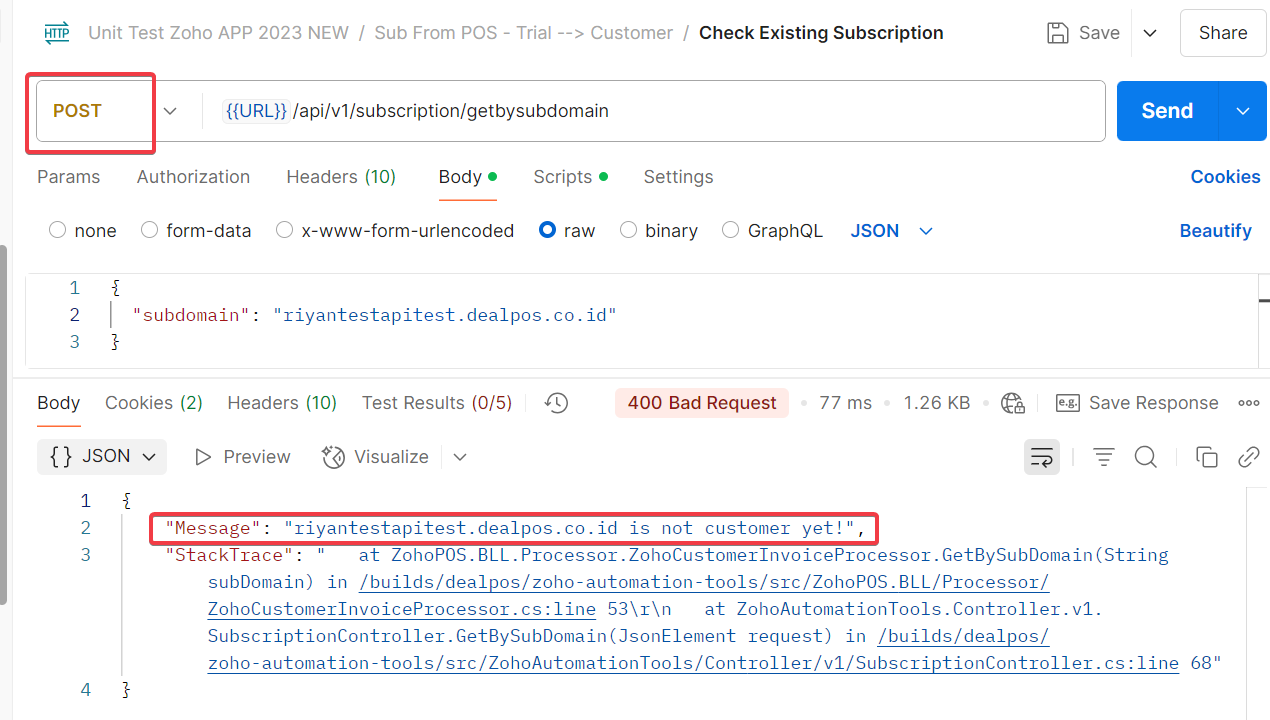1270x720 pixels.
Task: Switch to response Body tab
Action: (58, 403)
